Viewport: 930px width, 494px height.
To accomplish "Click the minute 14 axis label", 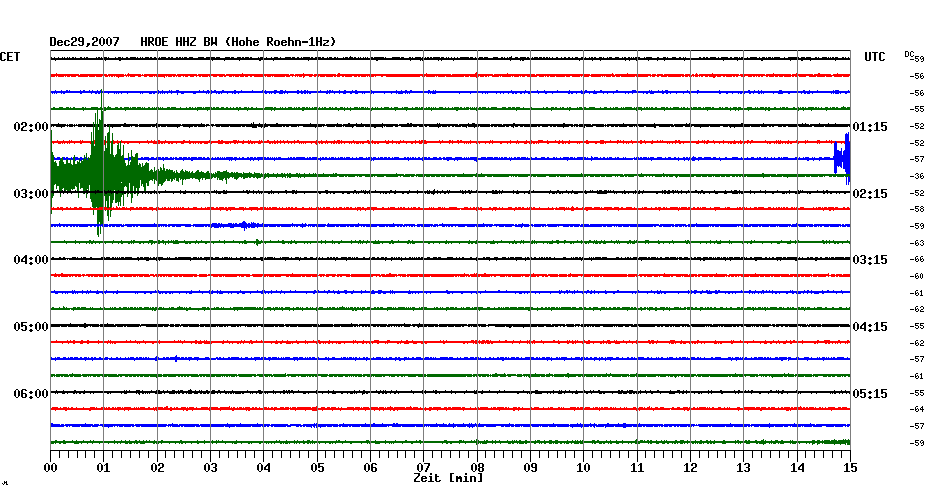I will pyautogui.click(x=797, y=467).
